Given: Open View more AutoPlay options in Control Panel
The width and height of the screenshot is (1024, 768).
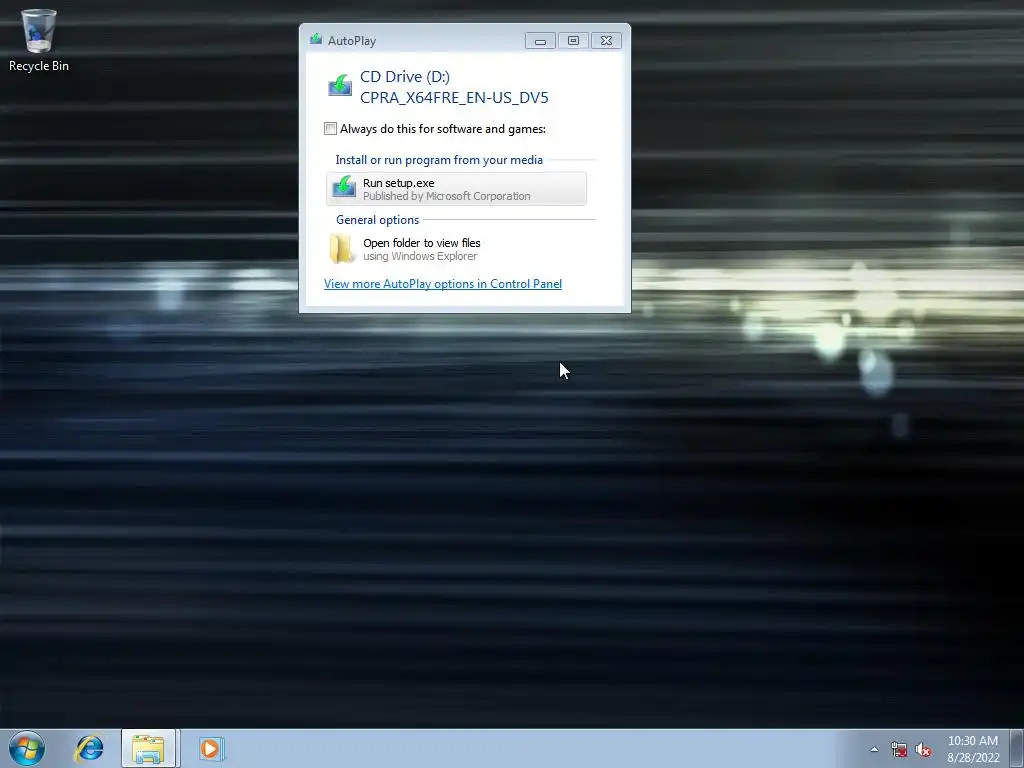Looking at the screenshot, I should [x=443, y=283].
